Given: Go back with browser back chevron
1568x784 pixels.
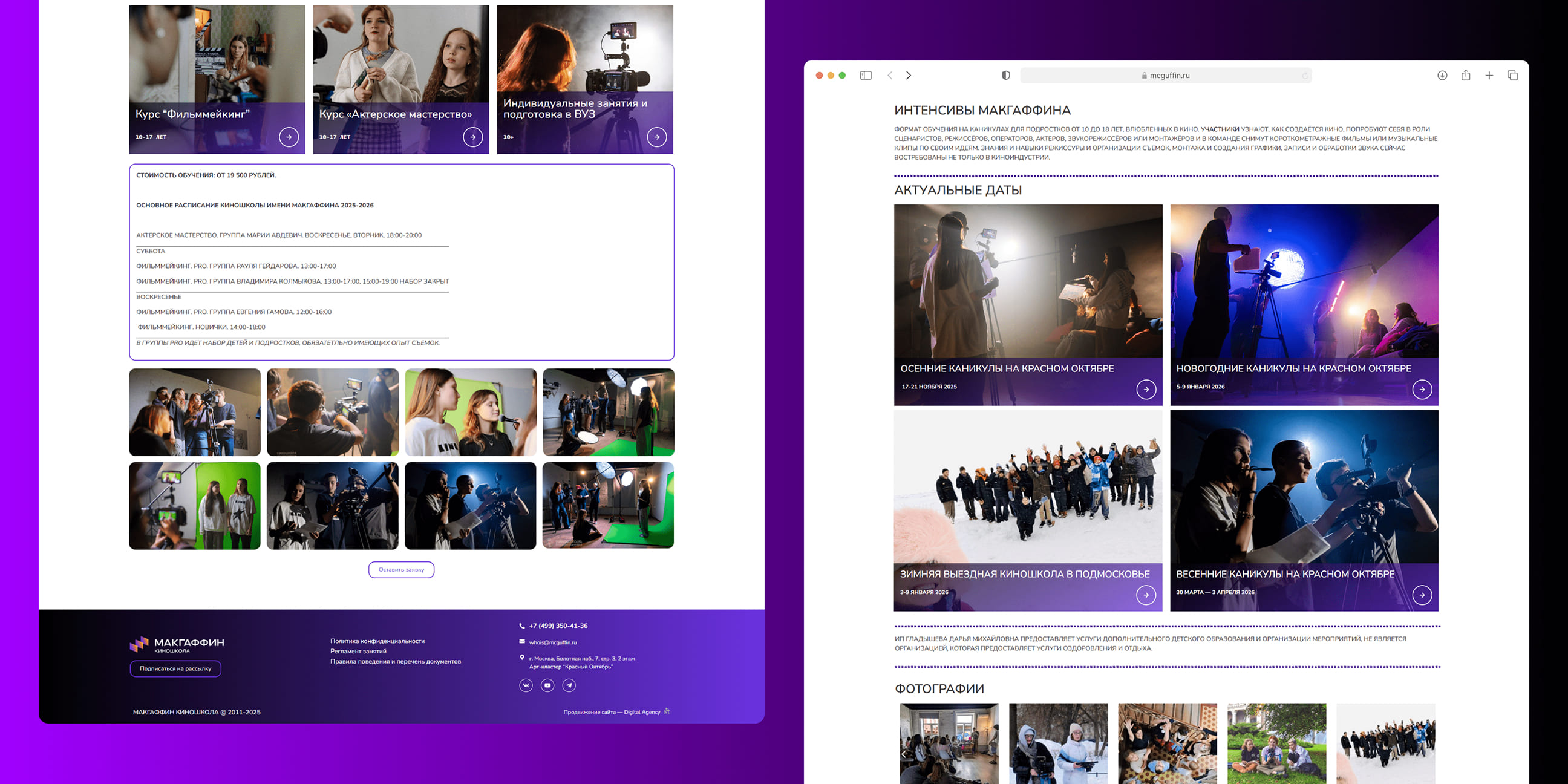Looking at the screenshot, I should pyautogui.click(x=890, y=76).
